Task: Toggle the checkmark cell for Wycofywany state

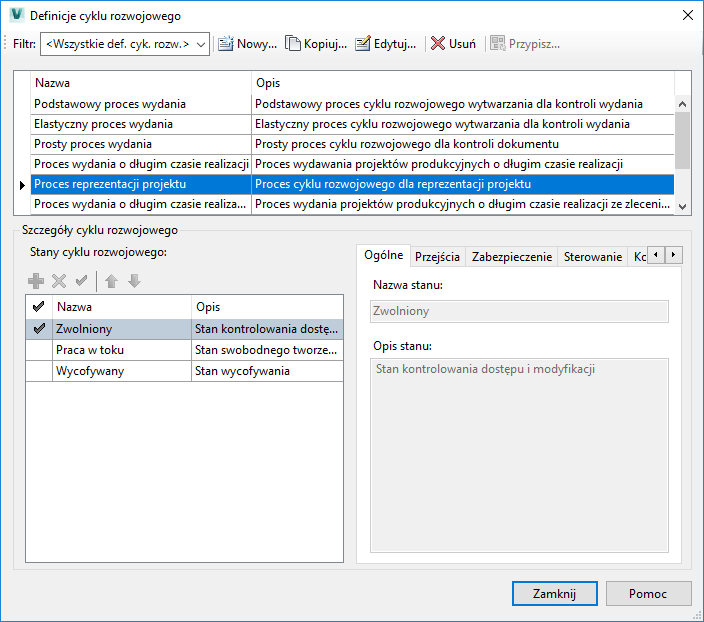Action: pos(40,371)
